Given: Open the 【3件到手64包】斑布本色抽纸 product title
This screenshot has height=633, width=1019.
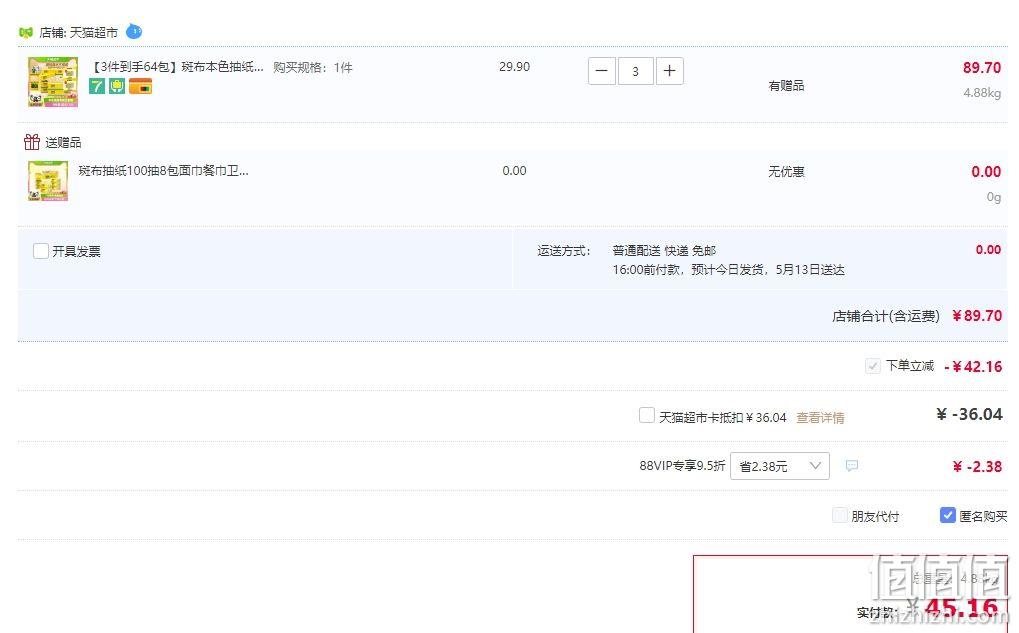Looking at the screenshot, I should click(176, 67).
